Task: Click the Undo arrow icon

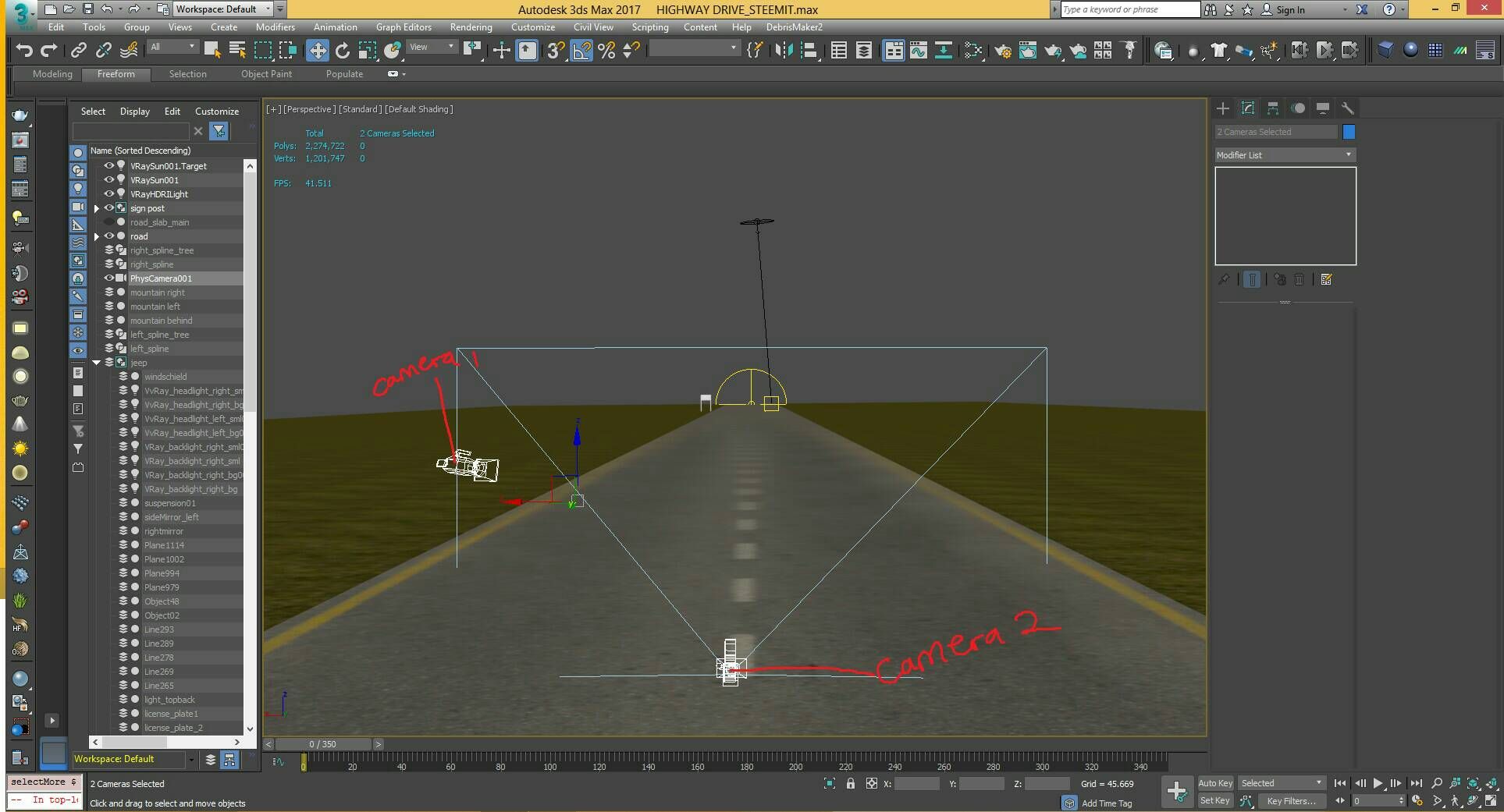Action: click(24, 51)
